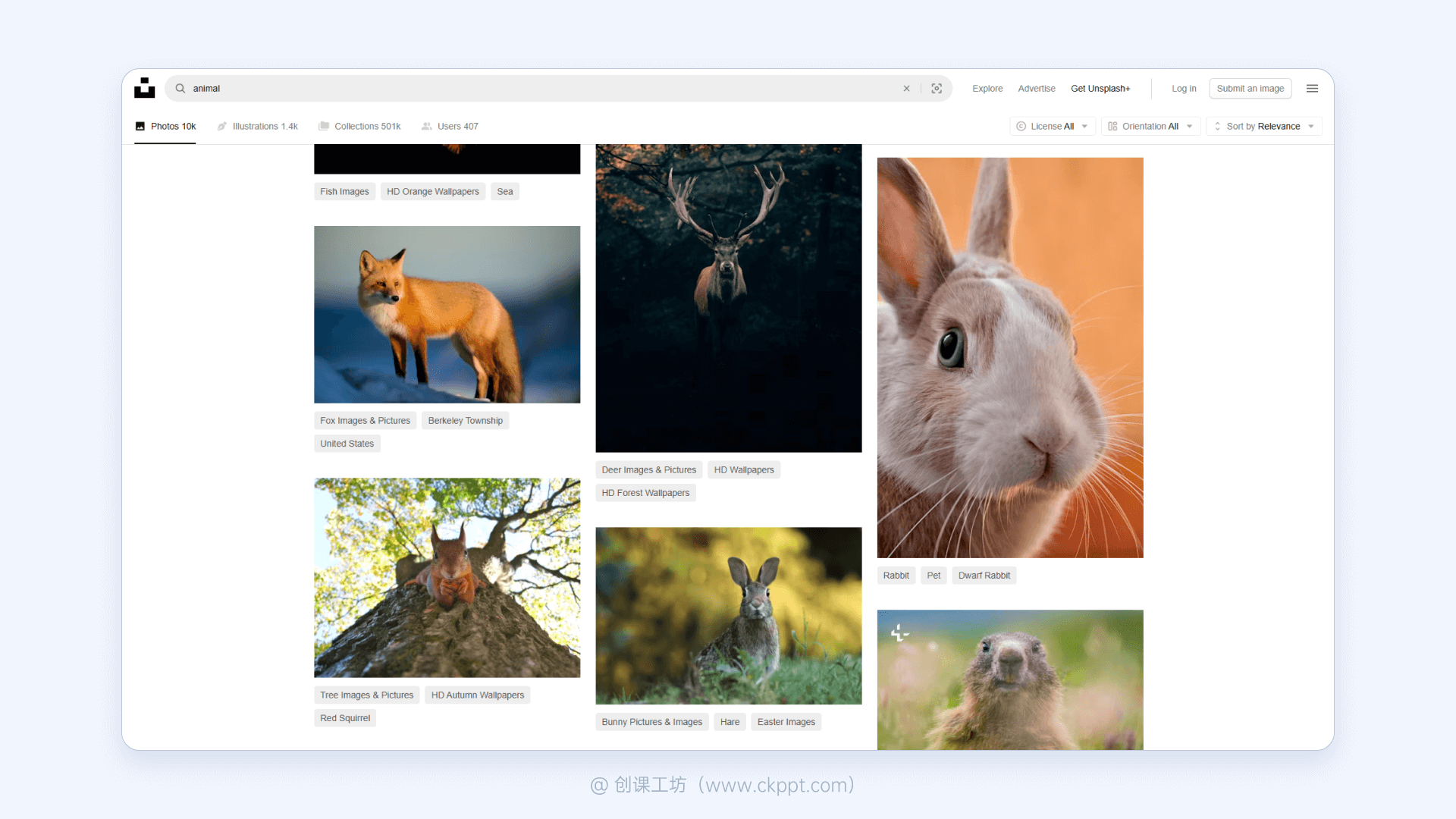Click the HD Wallpapers tag
The image size is (1456, 819).
[x=744, y=470]
